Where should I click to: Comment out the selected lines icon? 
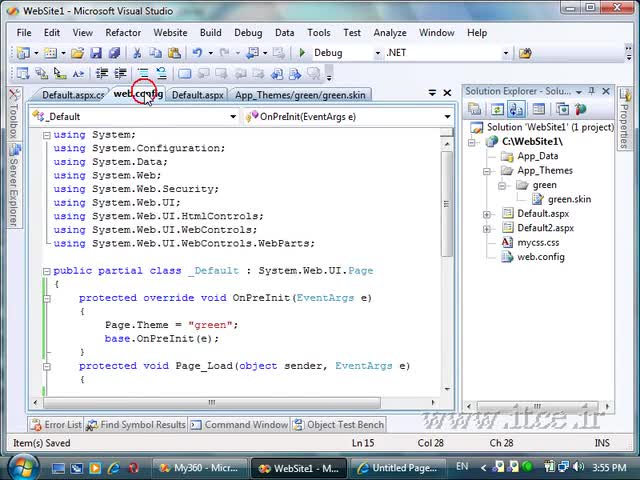point(143,73)
